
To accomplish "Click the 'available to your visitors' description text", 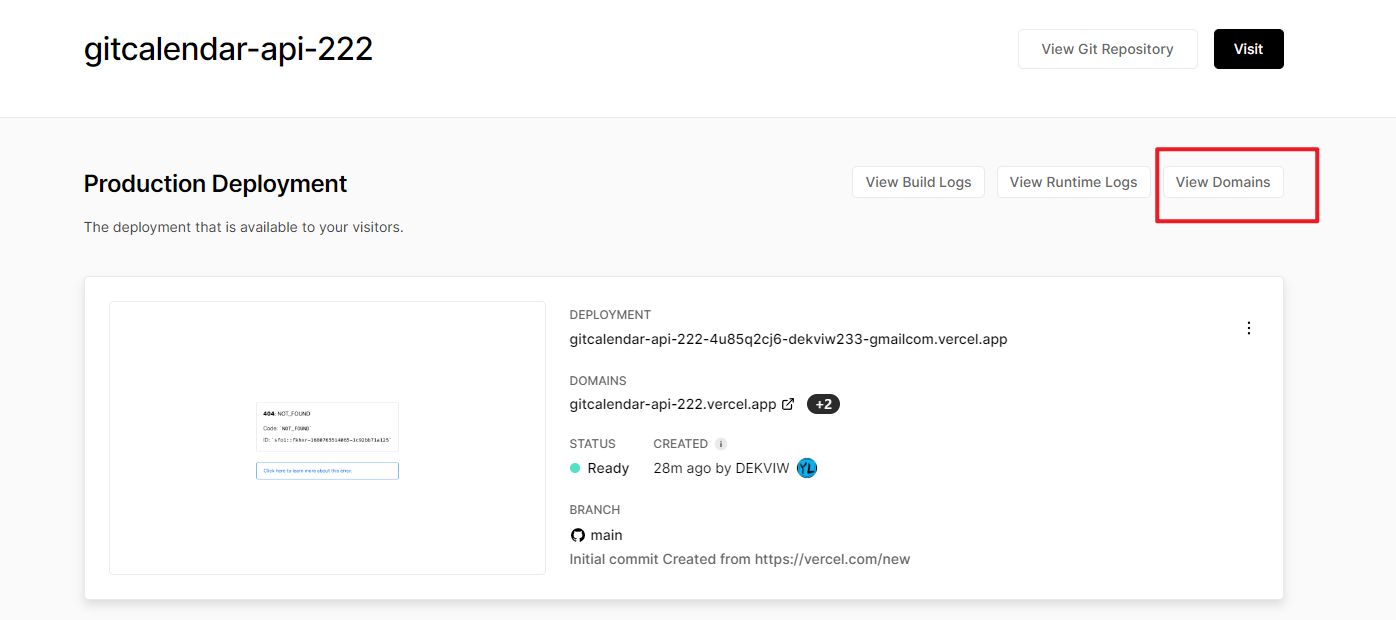I will click(x=243, y=227).
